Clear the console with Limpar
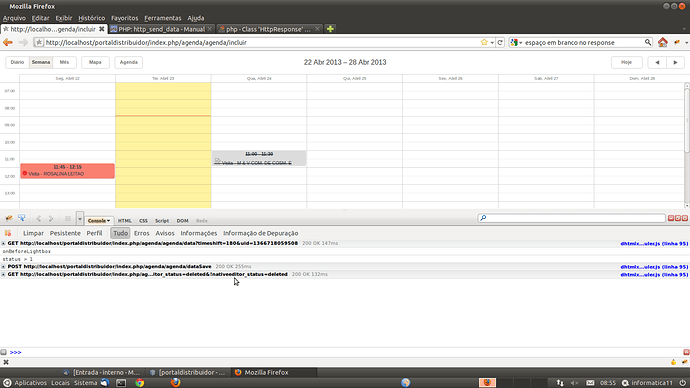Image resolution: width=690 pixels, height=388 pixels. click(33, 233)
